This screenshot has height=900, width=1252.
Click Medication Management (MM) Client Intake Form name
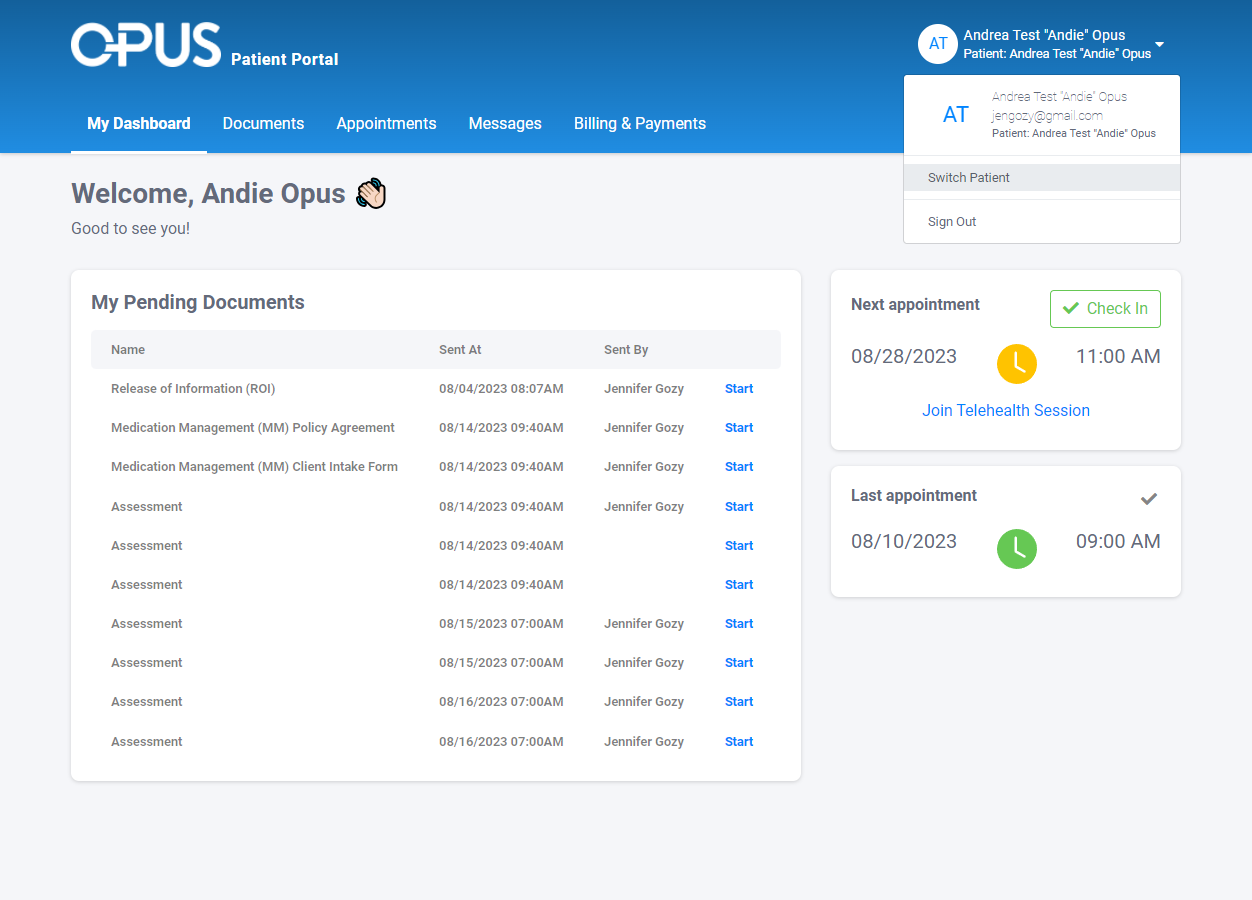pos(254,467)
